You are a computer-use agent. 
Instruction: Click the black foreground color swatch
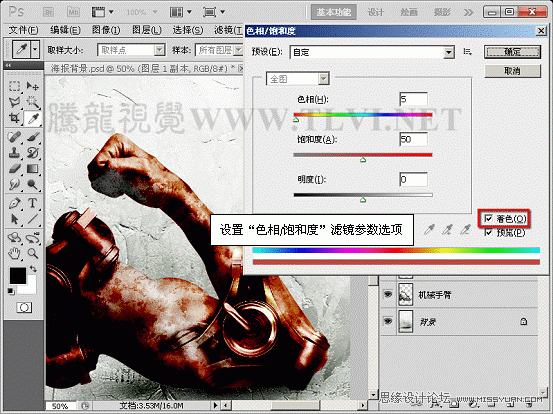click(x=17, y=275)
